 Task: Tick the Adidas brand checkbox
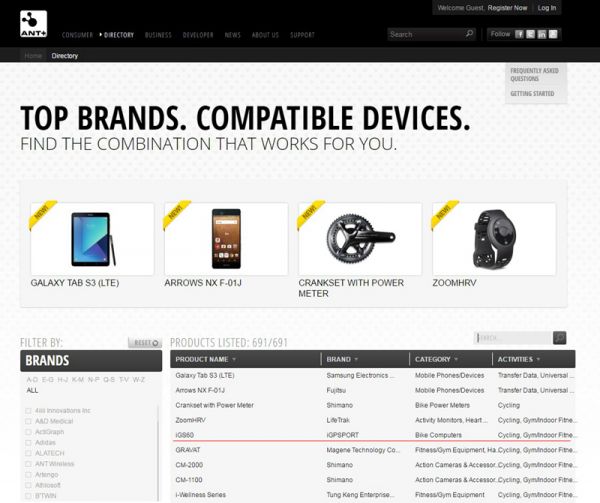pyautogui.click(x=28, y=443)
